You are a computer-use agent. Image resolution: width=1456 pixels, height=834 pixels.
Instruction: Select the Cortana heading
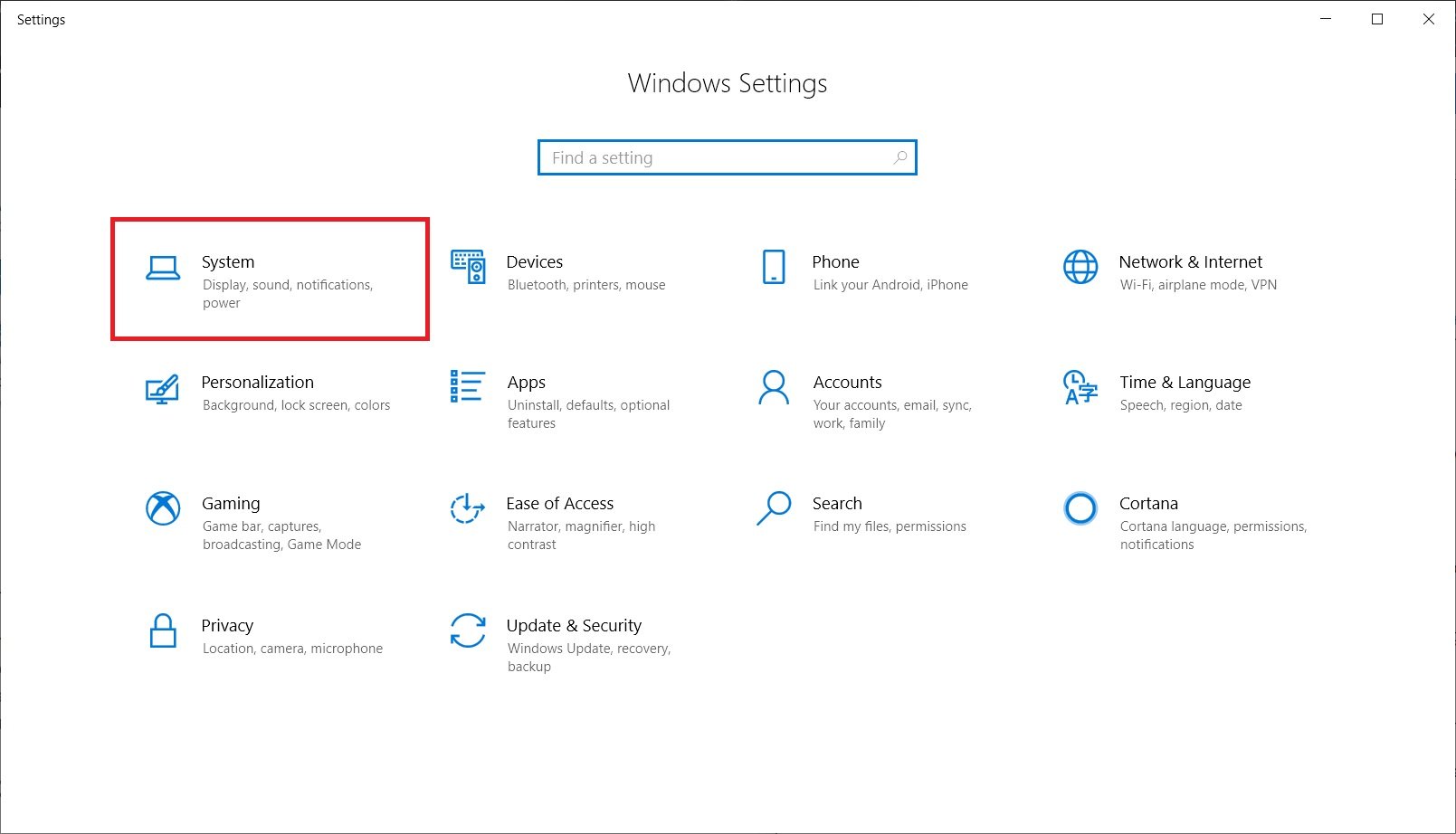click(x=1148, y=504)
